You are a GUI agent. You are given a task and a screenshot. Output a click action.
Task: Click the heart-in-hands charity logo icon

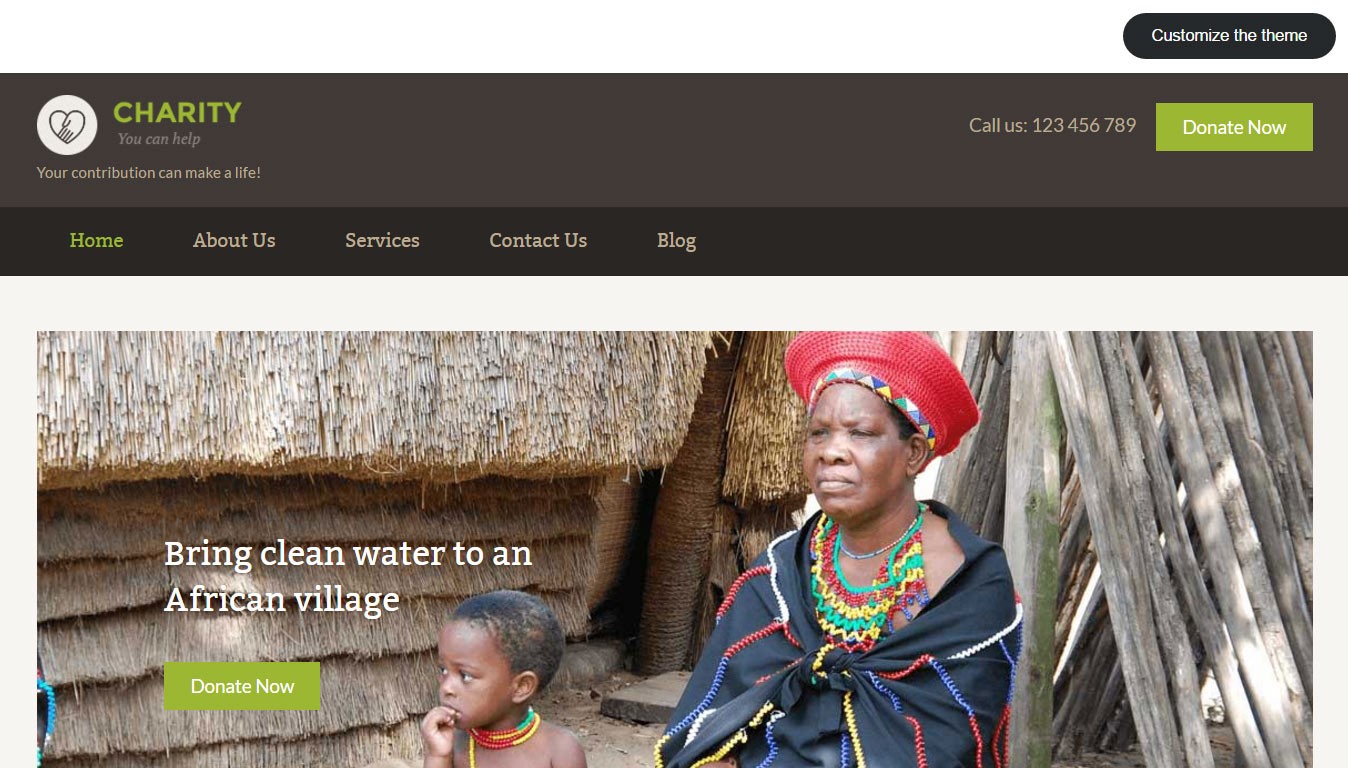[67, 125]
